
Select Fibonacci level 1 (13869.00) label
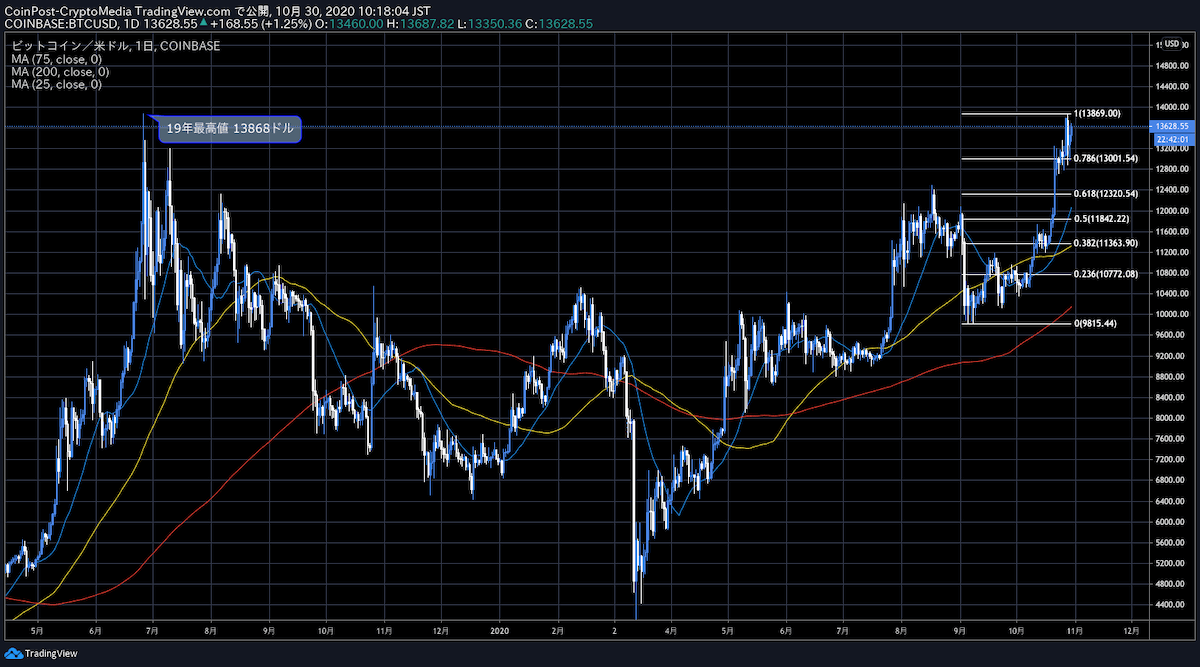(1096, 114)
